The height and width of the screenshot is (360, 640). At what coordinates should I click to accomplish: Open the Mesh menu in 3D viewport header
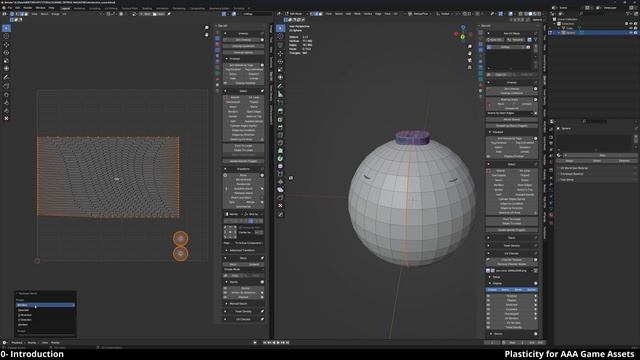pos(357,14)
